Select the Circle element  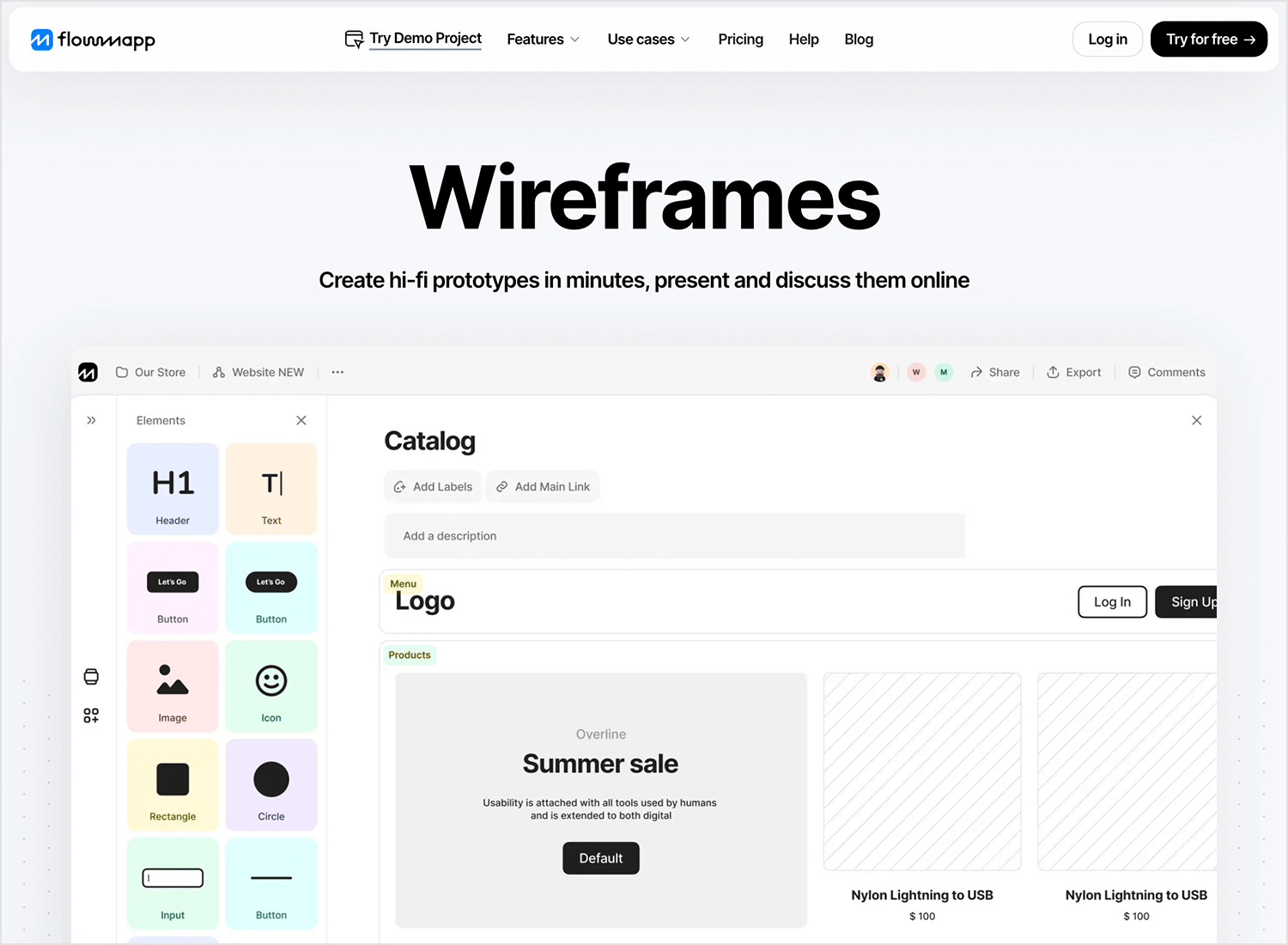click(271, 785)
